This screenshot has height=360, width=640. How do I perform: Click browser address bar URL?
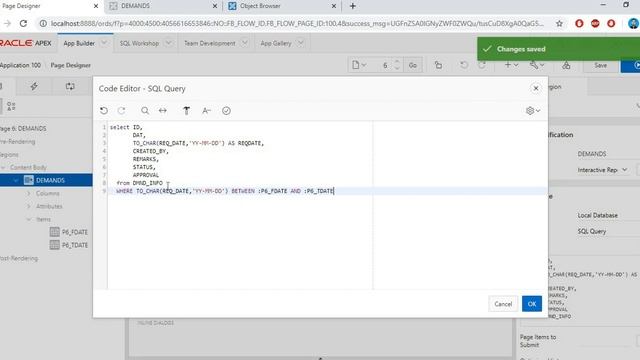pos(297,23)
